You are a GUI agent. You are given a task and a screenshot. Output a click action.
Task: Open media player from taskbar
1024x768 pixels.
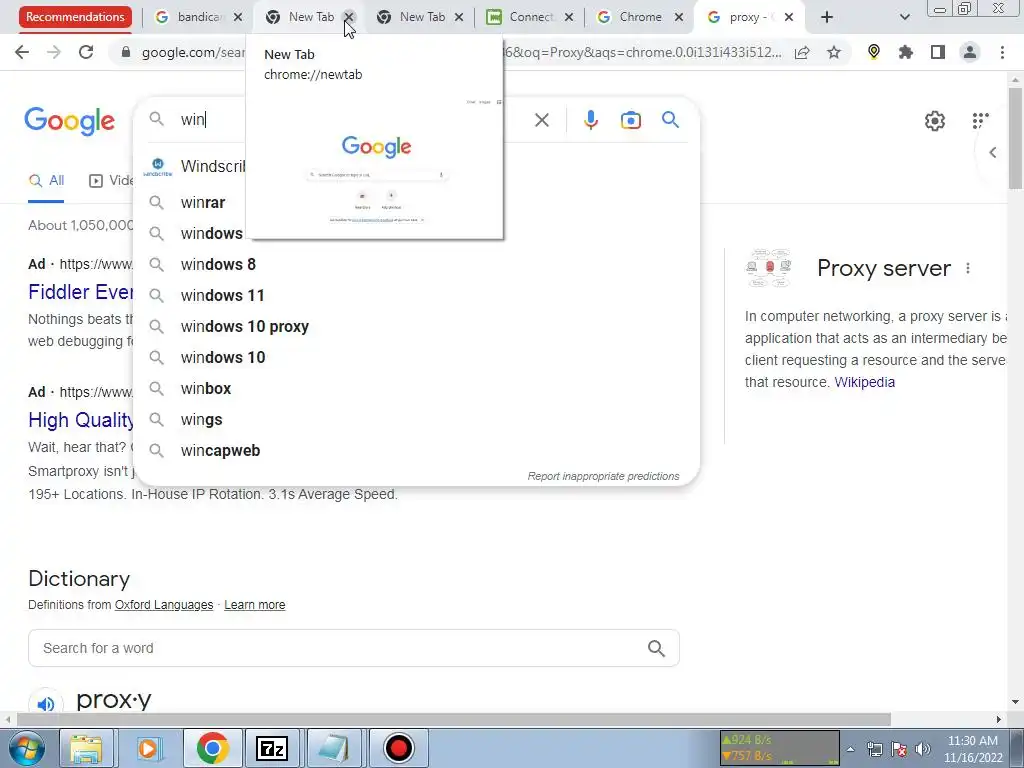point(149,748)
